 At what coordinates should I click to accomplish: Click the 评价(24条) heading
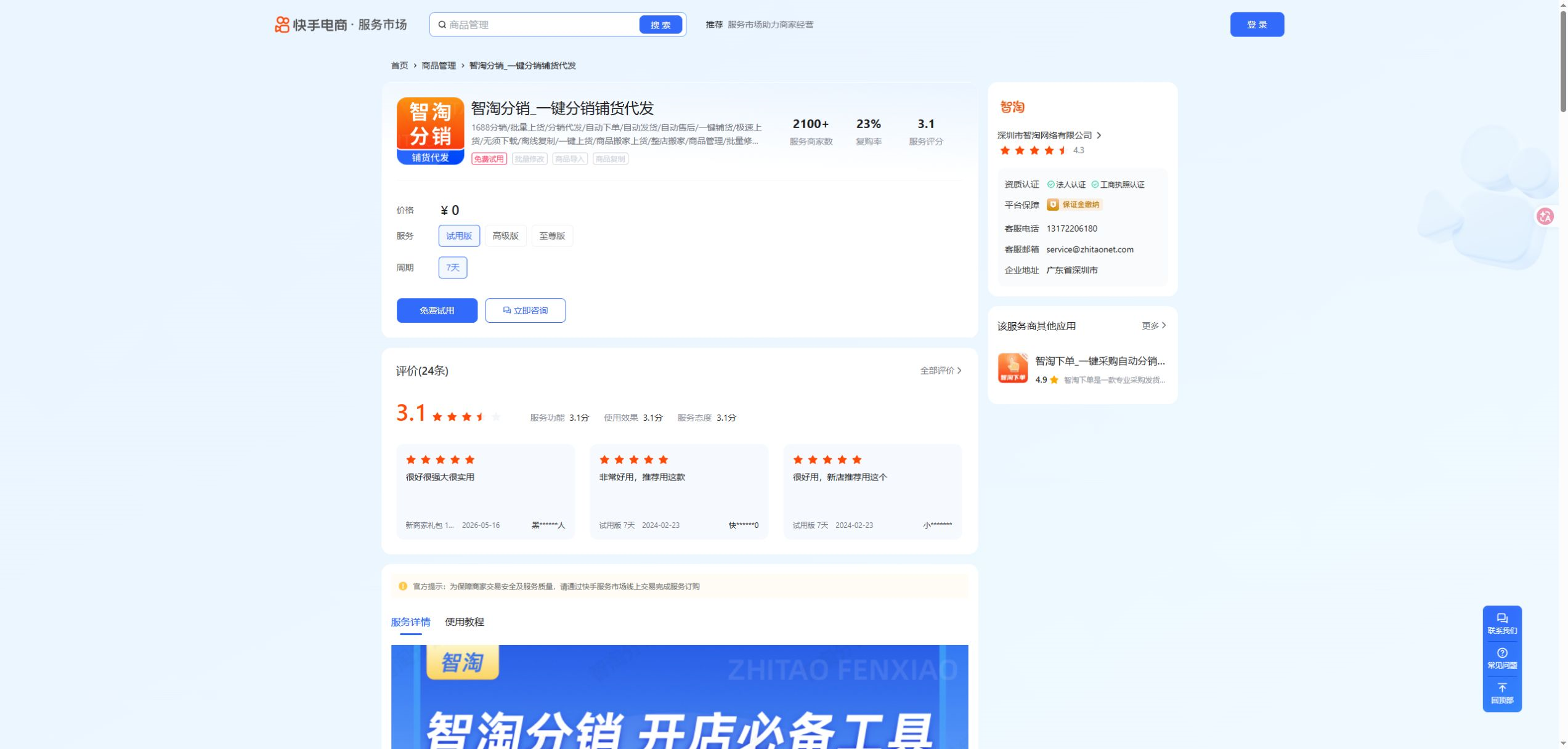(421, 371)
